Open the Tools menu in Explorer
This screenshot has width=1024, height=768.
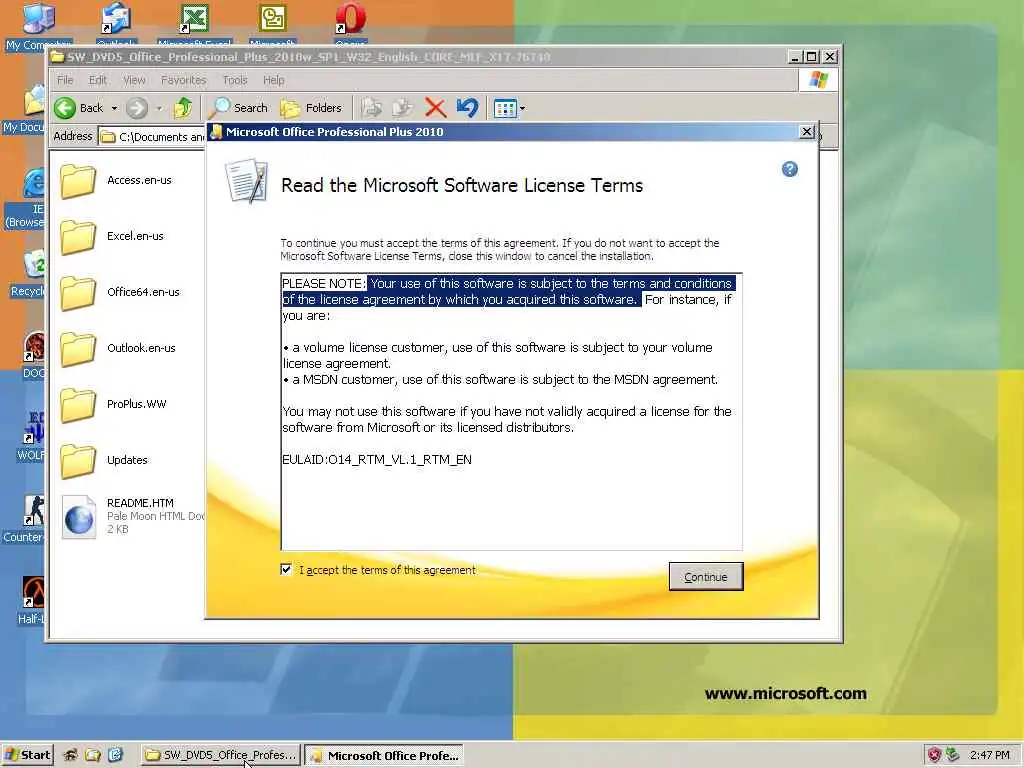point(235,80)
